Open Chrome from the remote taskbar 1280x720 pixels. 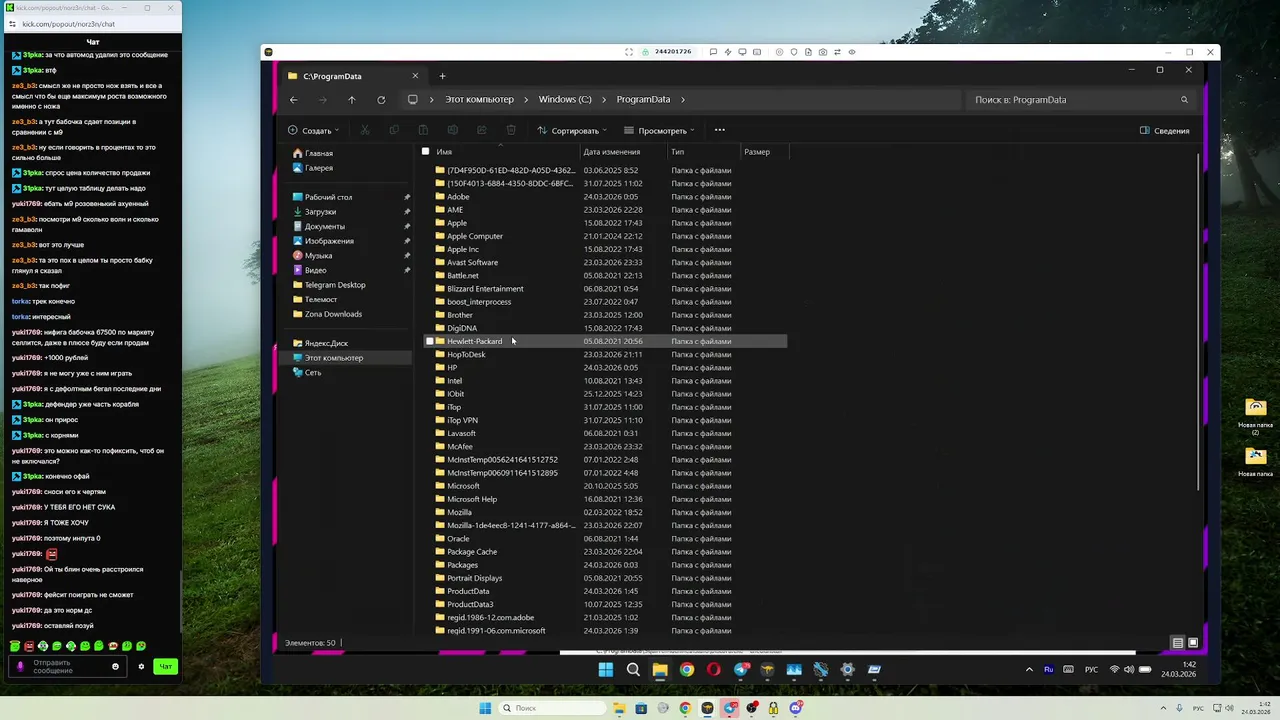click(x=687, y=670)
